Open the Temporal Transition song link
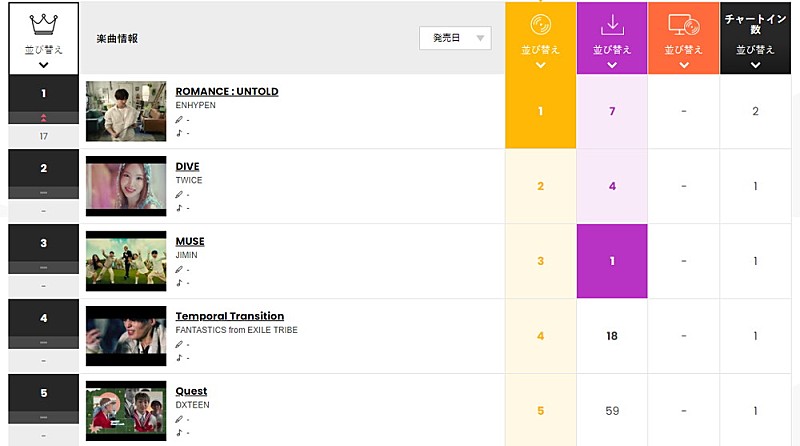 coord(230,316)
